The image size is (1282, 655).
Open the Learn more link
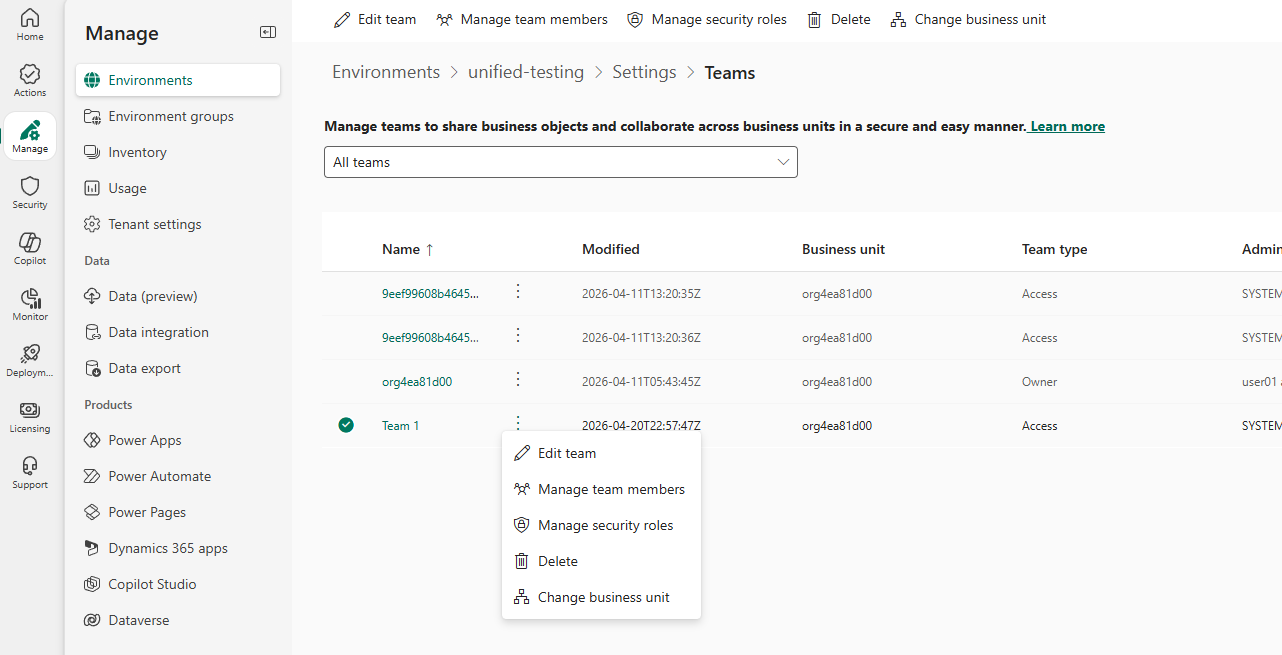tap(1067, 126)
